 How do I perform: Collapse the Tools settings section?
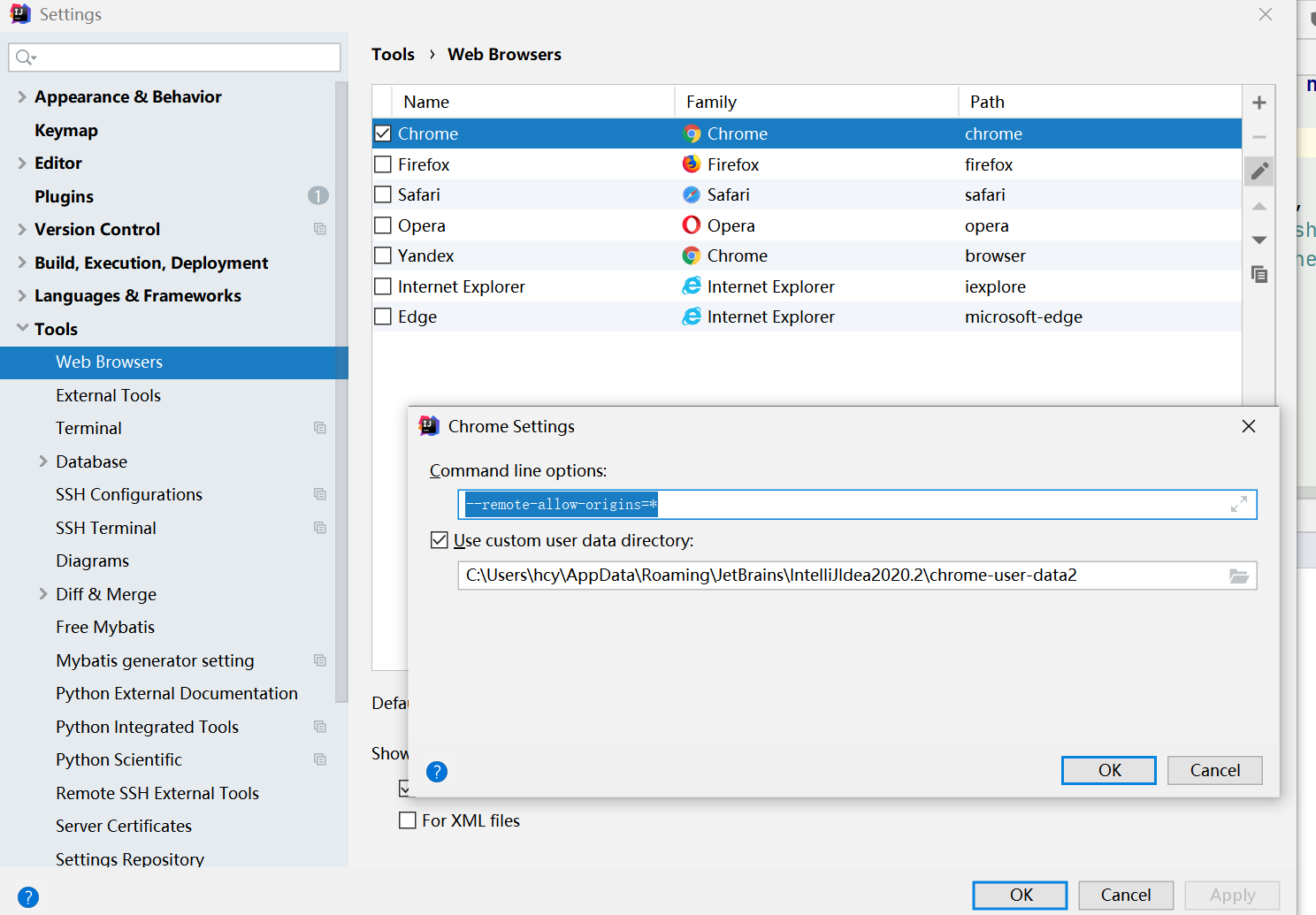click(22, 328)
